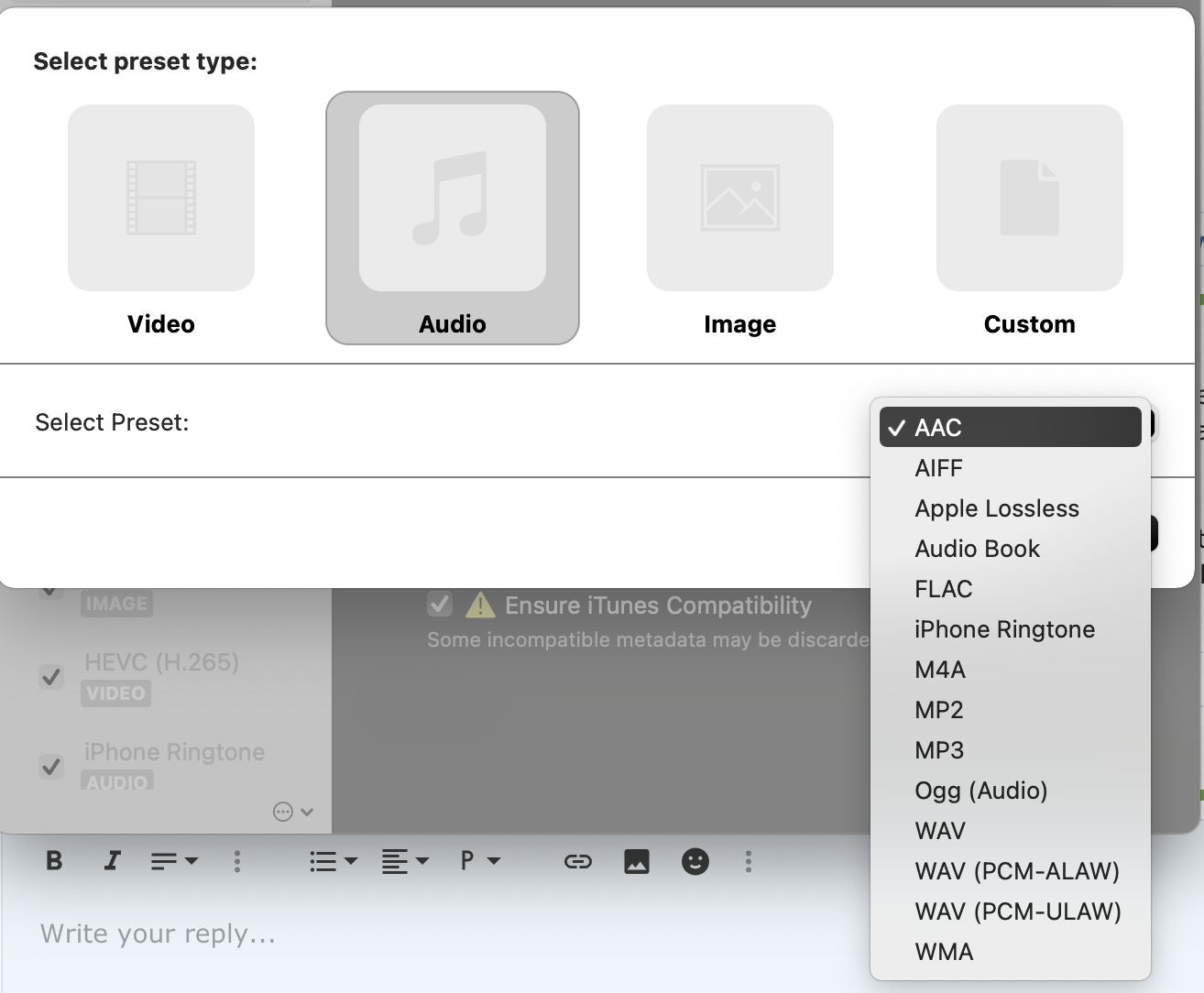This screenshot has width=1204, height=993.
Task: Uncheck the HEVC (H.265) preset
Action: pos(51,677)
